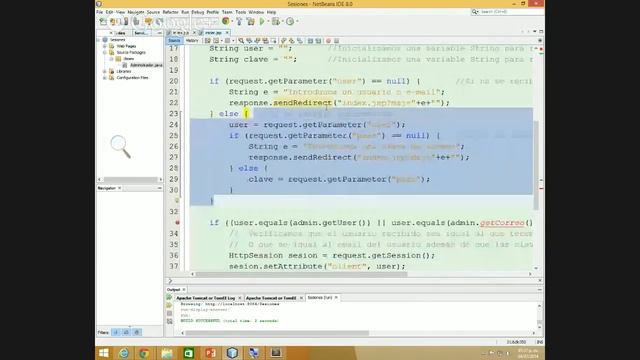This screenshot has height=360, width=640.
Task: Close the Output panel tab
Action: (x=184, y=289)
